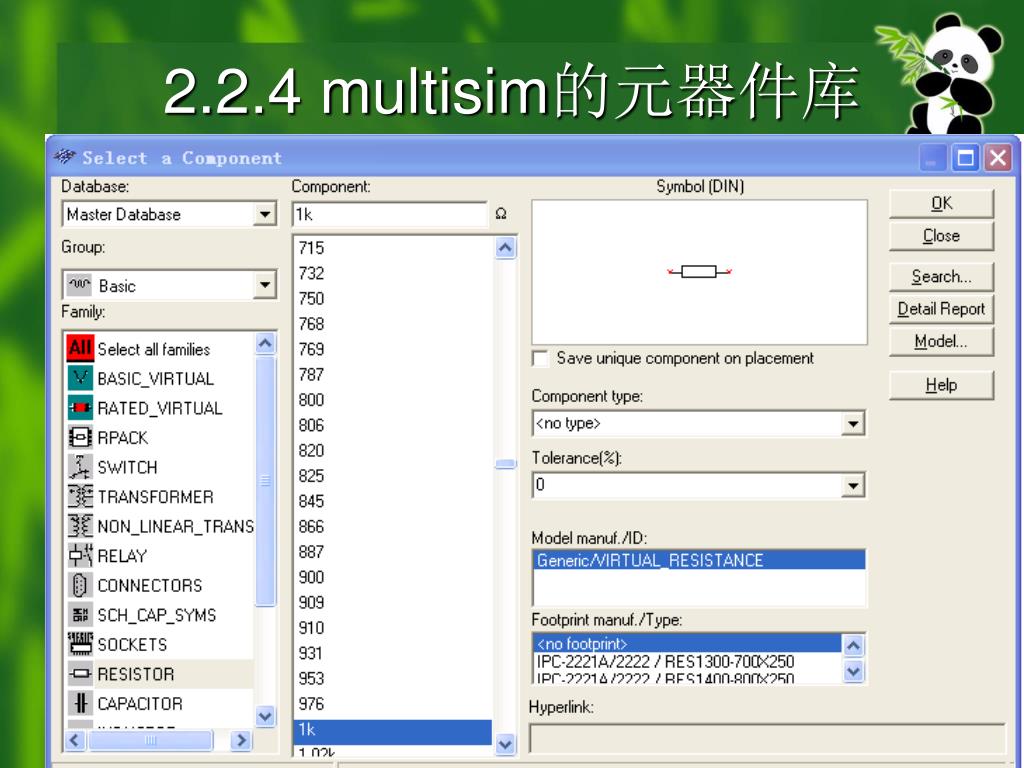Click the Hyperlink field
This screenshot has width=1024, height=768.
[x=767, y=738]
